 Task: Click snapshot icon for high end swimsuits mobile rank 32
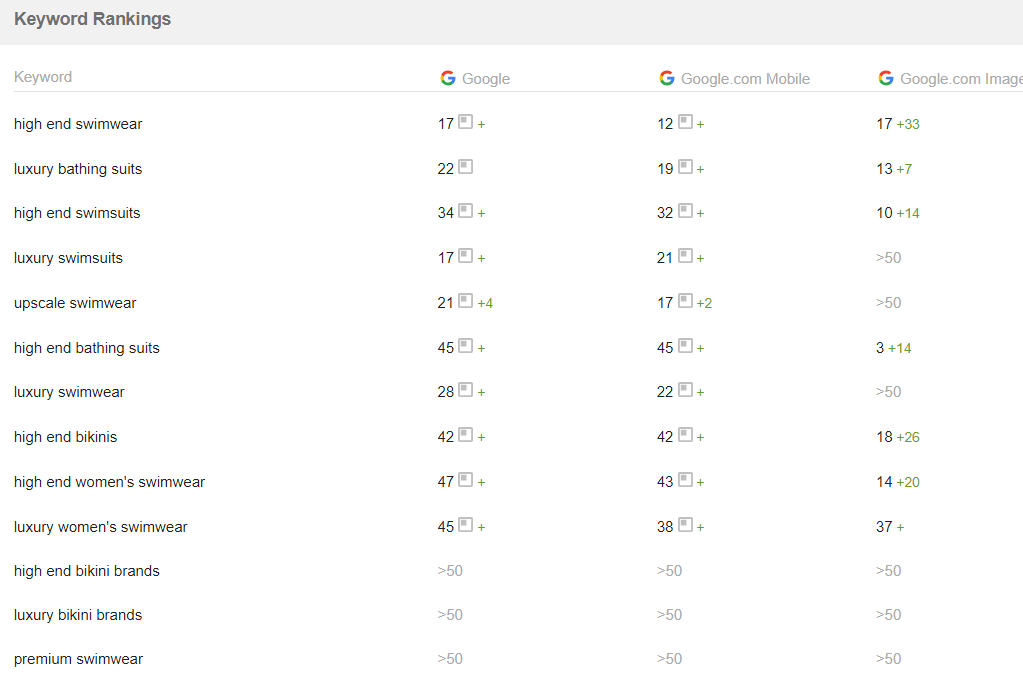[685, 212]
